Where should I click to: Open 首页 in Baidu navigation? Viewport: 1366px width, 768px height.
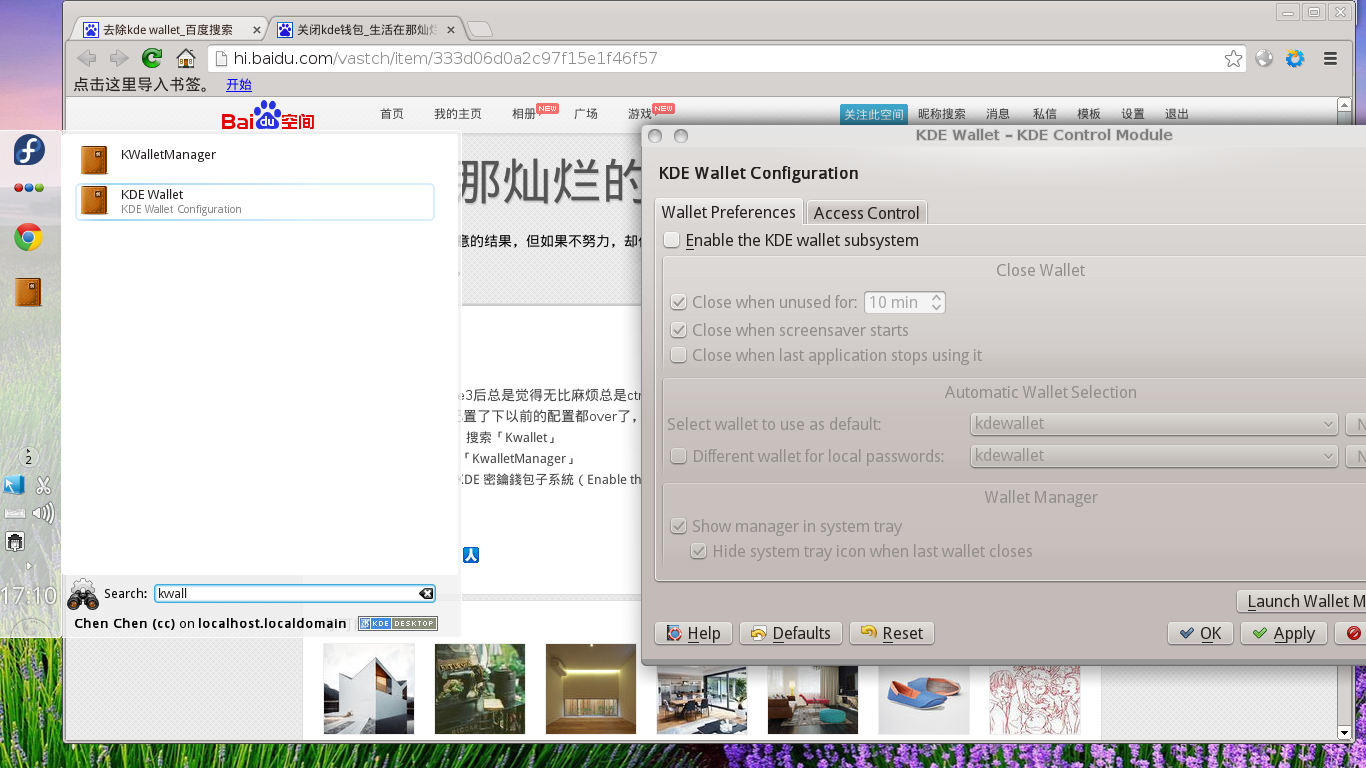[392, 114]
